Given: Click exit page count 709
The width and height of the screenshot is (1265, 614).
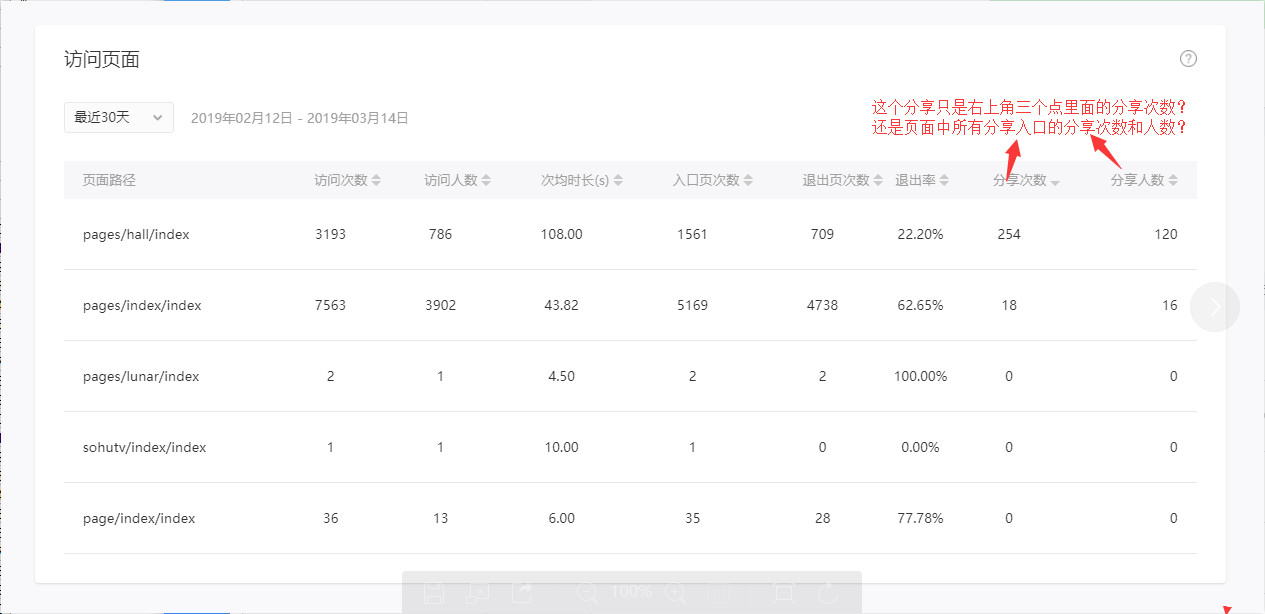Looking at the screenshot, I should pos(822,234).
